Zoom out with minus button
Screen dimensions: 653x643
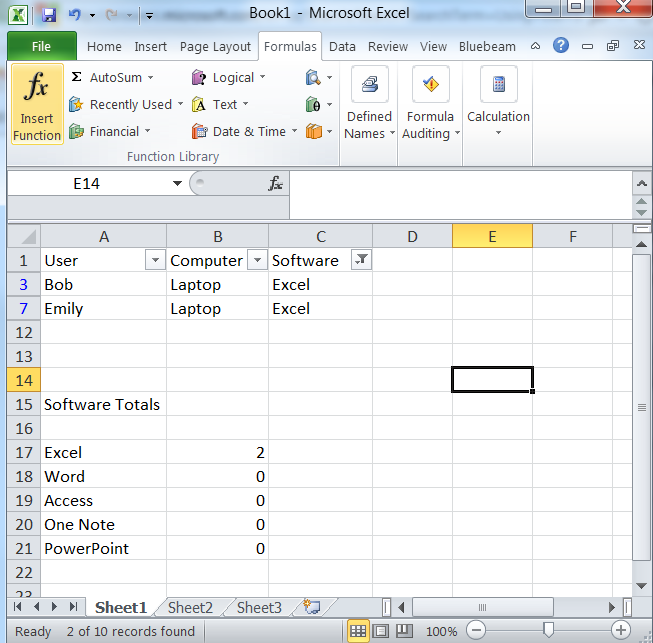[x=476, y=631]
